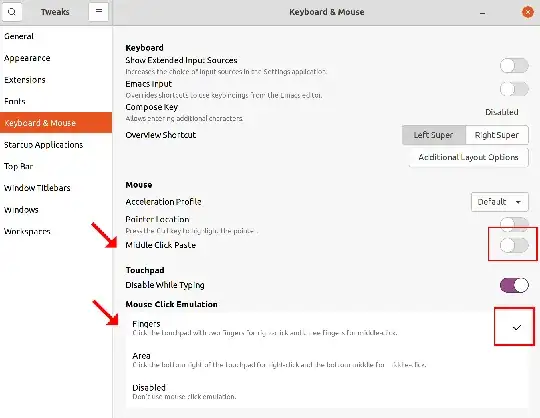Choose Left Super overview shortcut

tap(434, 135)
